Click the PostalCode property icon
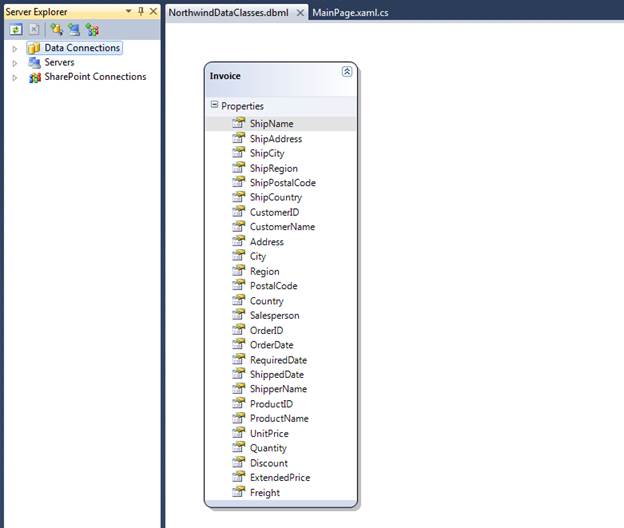 coord(239,285)
